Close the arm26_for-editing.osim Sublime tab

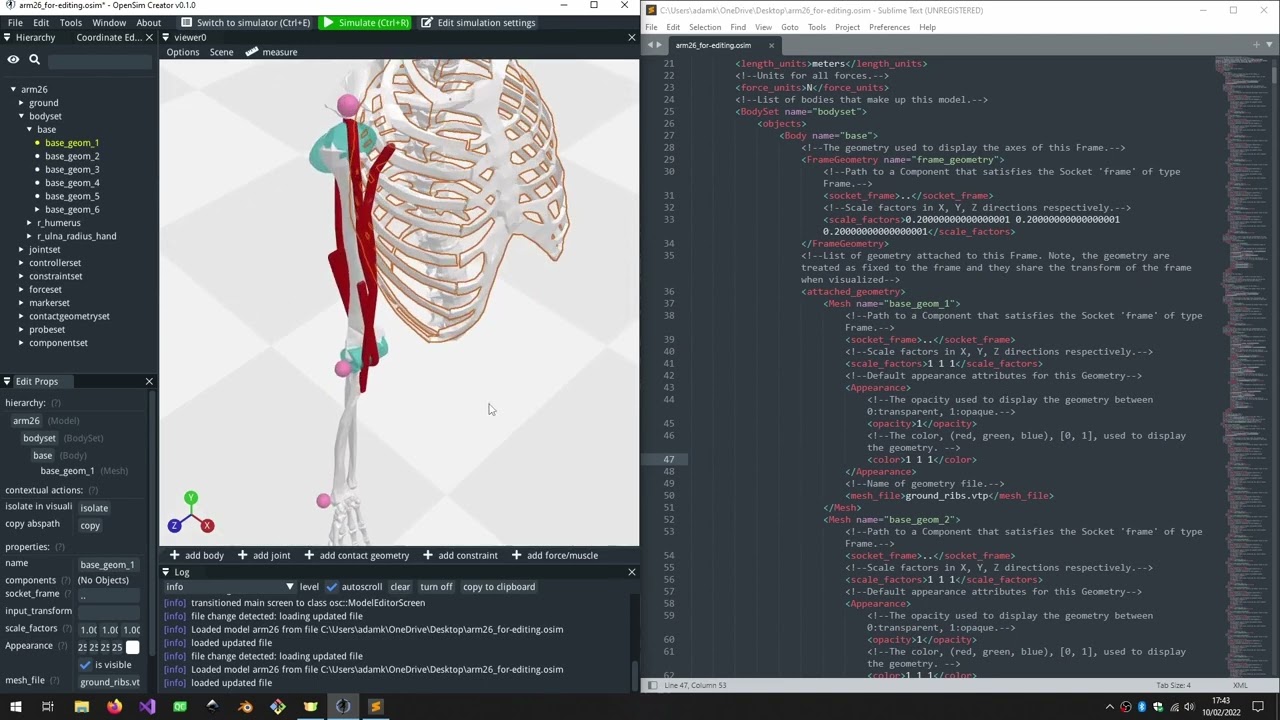(x=771, y=45)
